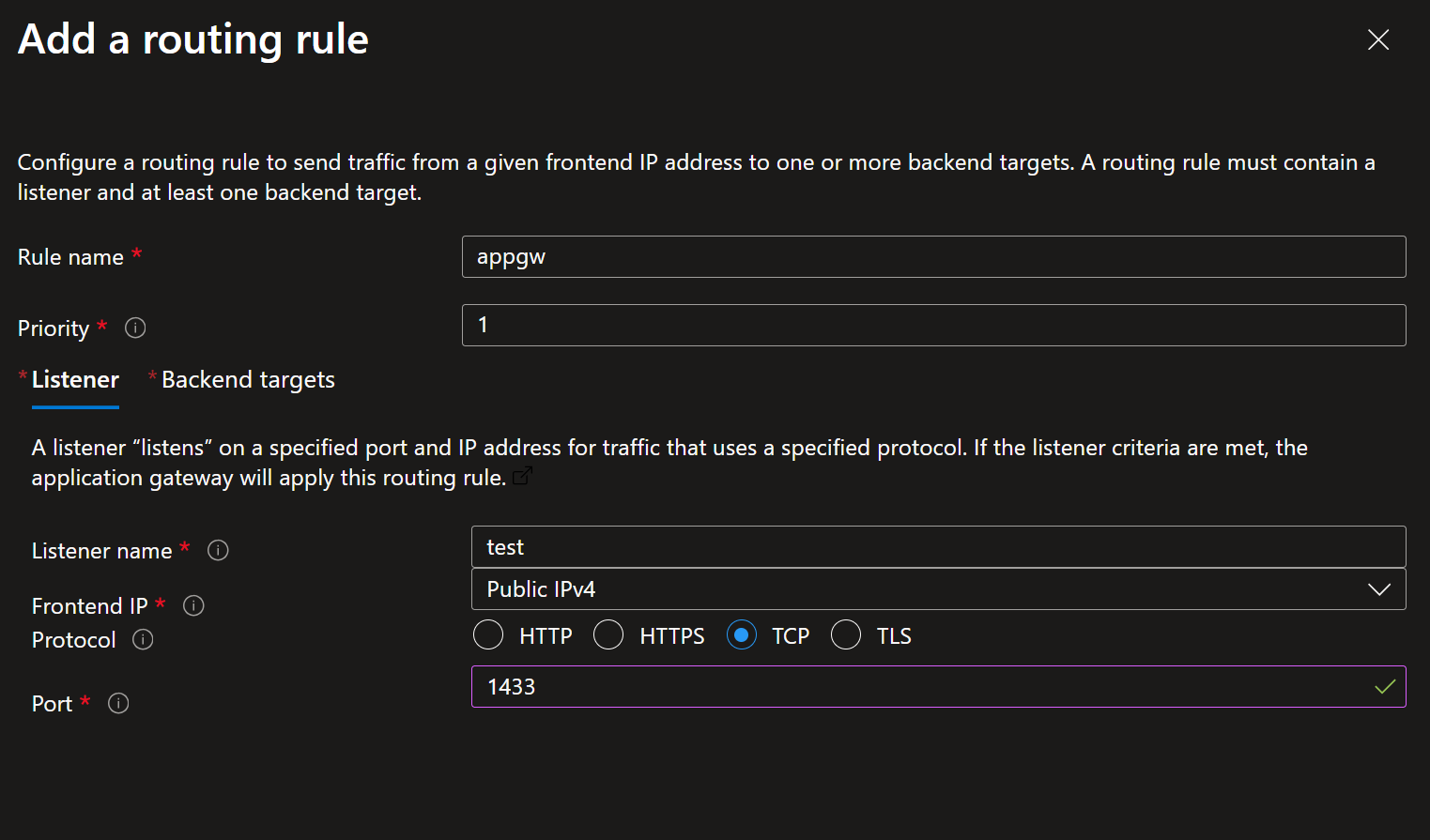Image resolution: width=1430 pixels, height=840 pixels.
Task: Select the TCP protocol option
Action: (x=741, y=634)
